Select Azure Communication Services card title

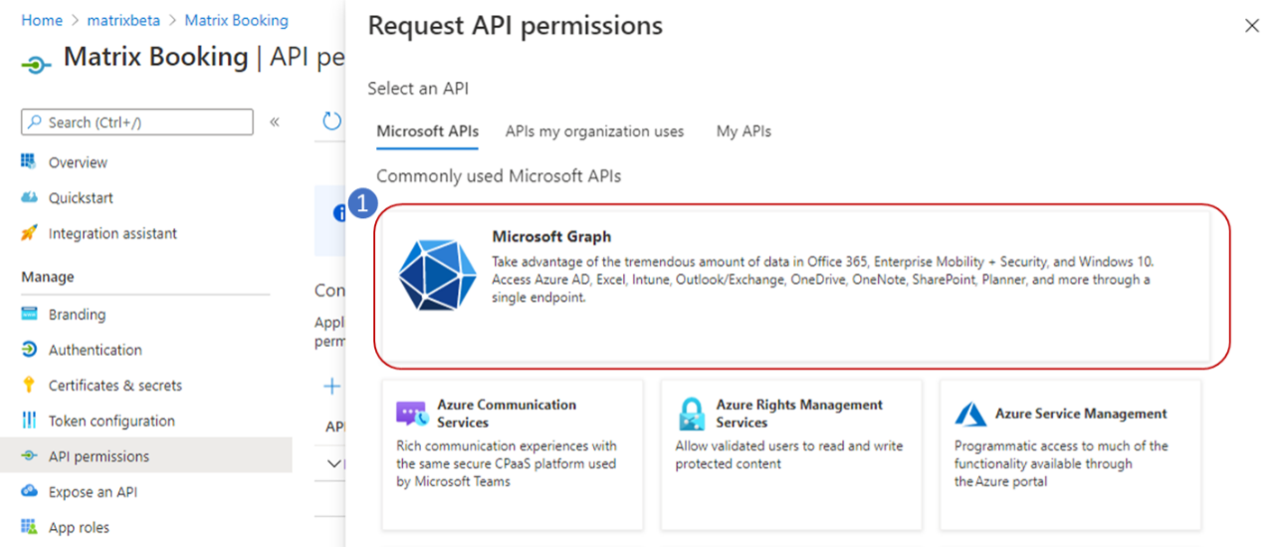[x=507, y=413]
